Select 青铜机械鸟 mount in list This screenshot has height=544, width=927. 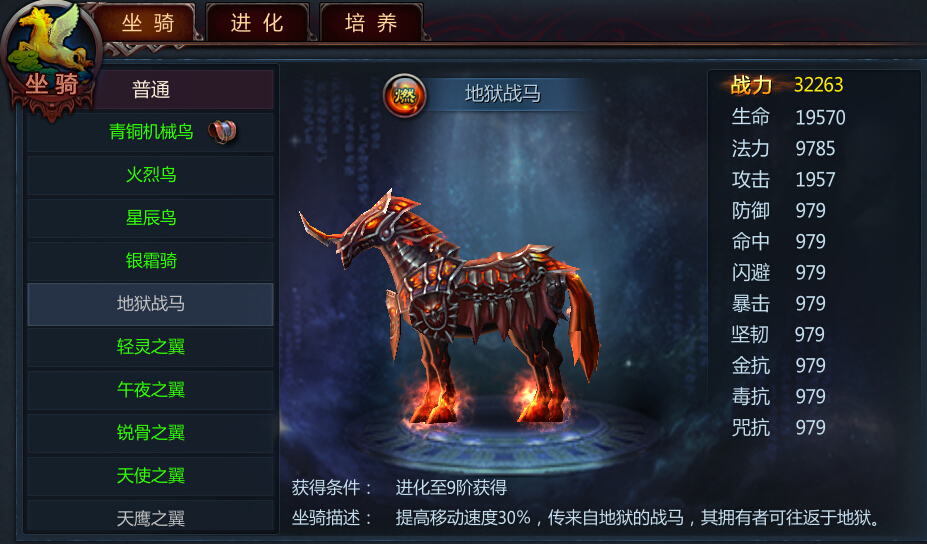(150, 131)
